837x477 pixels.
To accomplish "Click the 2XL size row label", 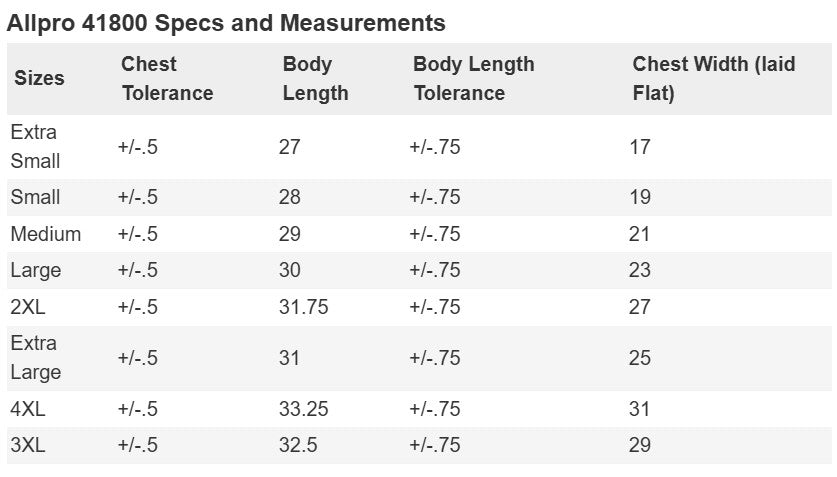I will (x=28, y=307).
